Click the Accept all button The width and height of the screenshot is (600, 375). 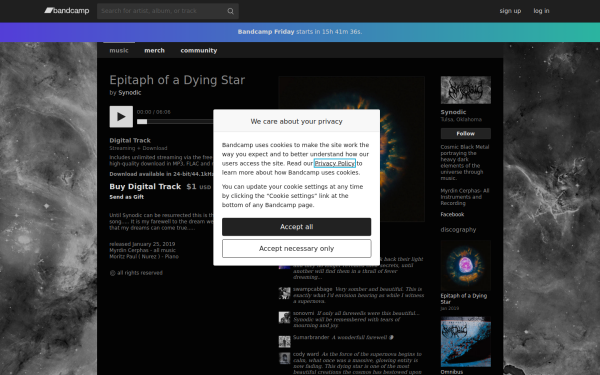click(x=297, y=227)
